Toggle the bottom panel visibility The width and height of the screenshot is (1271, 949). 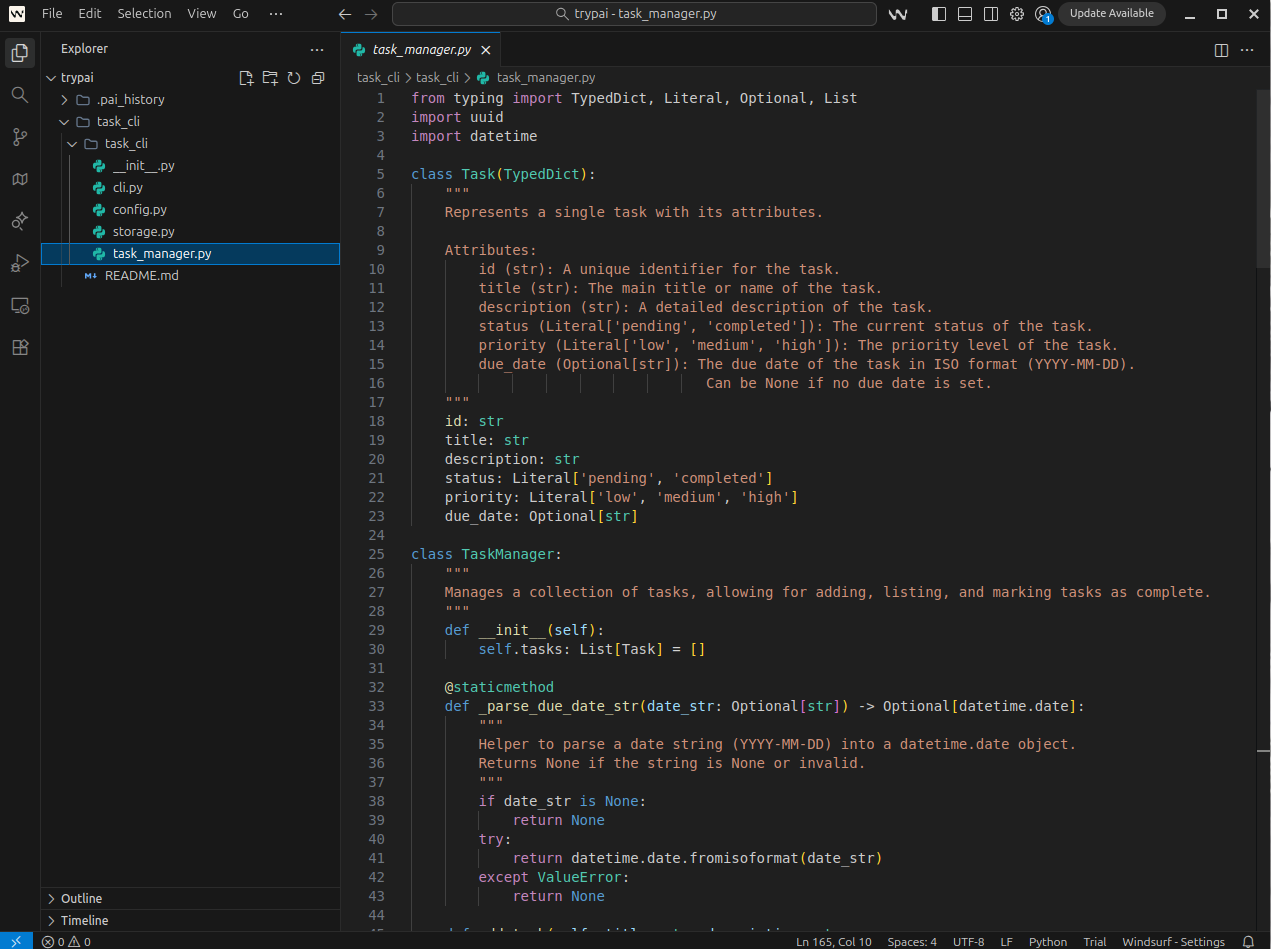tap(964, 14)
